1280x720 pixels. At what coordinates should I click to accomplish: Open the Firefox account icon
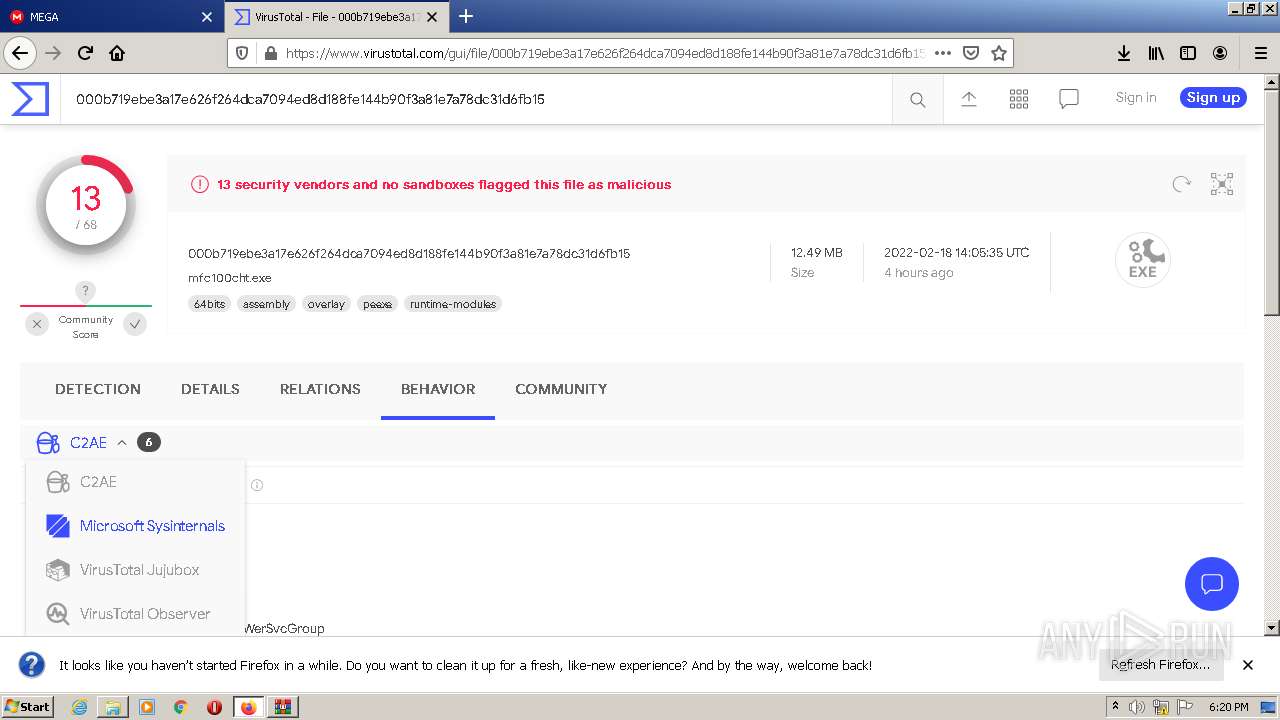click(x=1220, y=53)
